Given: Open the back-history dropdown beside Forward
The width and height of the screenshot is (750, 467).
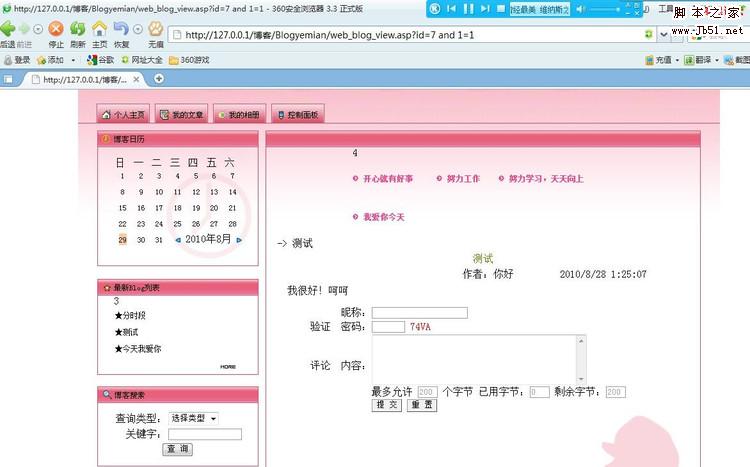Looking at the screenshot, I should pos(38,30).
